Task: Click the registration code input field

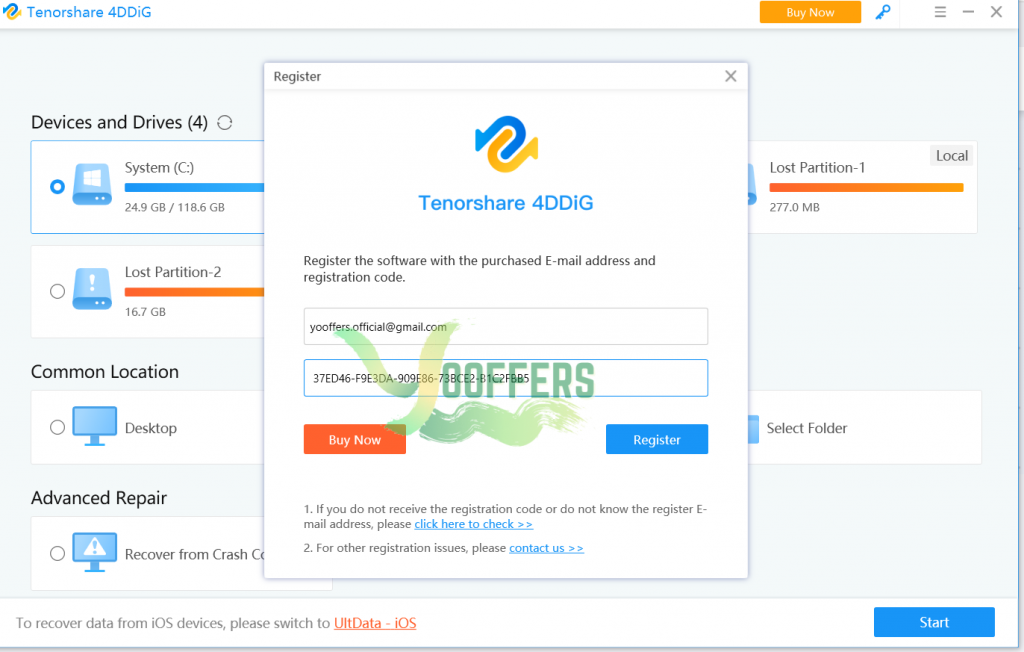Action: 505,378
